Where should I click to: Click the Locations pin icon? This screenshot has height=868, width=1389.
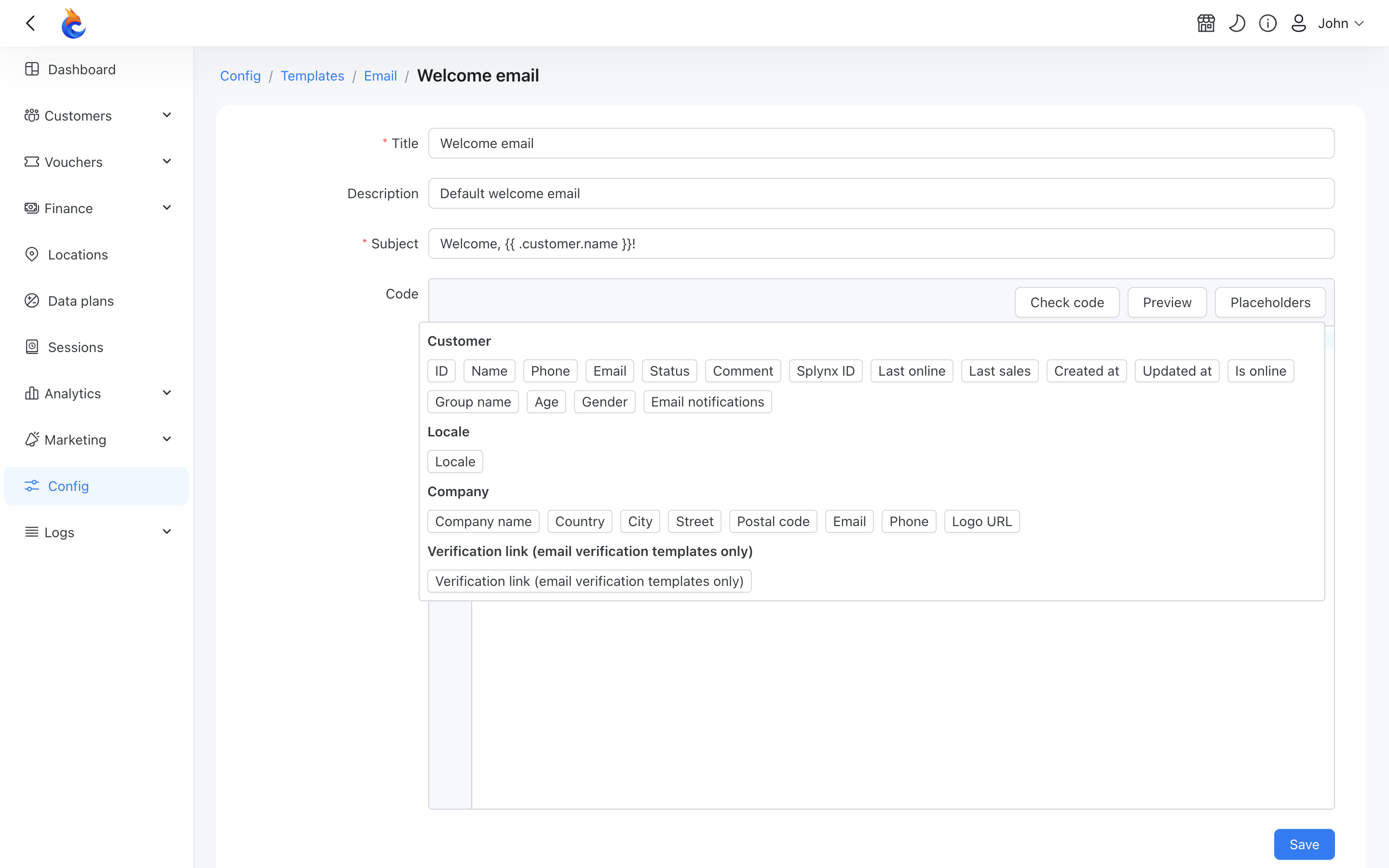(32, 254)
